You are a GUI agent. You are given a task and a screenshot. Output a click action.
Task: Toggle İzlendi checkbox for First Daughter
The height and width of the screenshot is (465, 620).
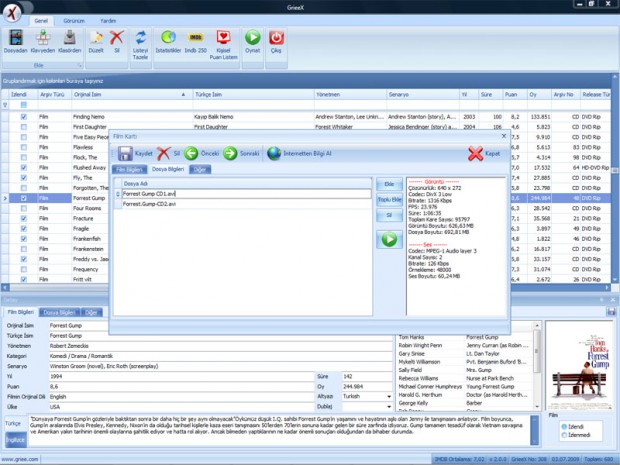click(24, 127)
